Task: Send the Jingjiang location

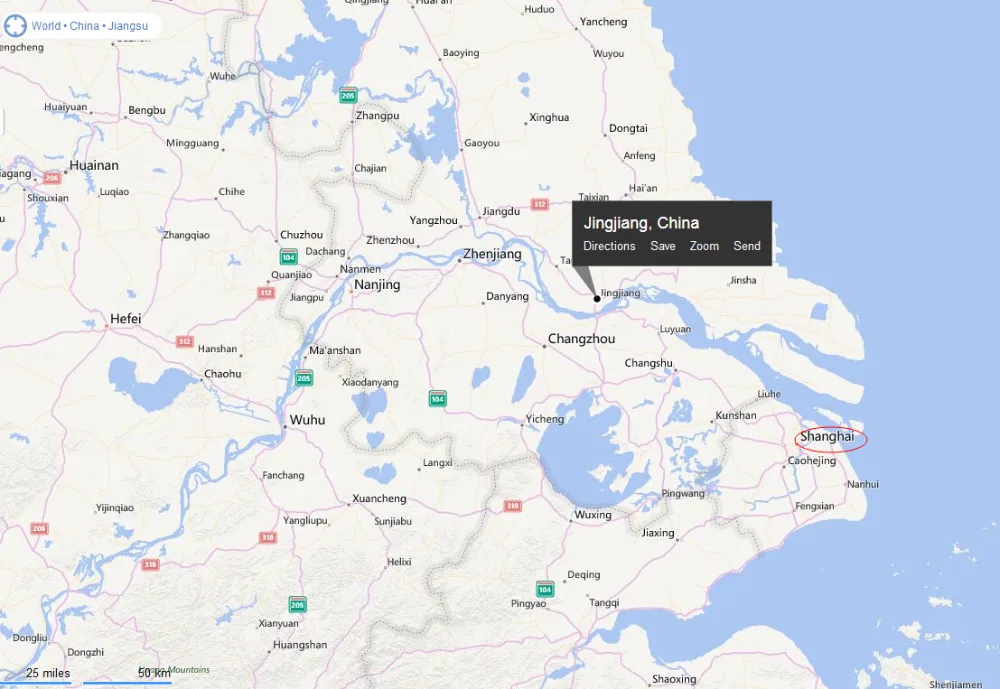Action: [747, 246]
